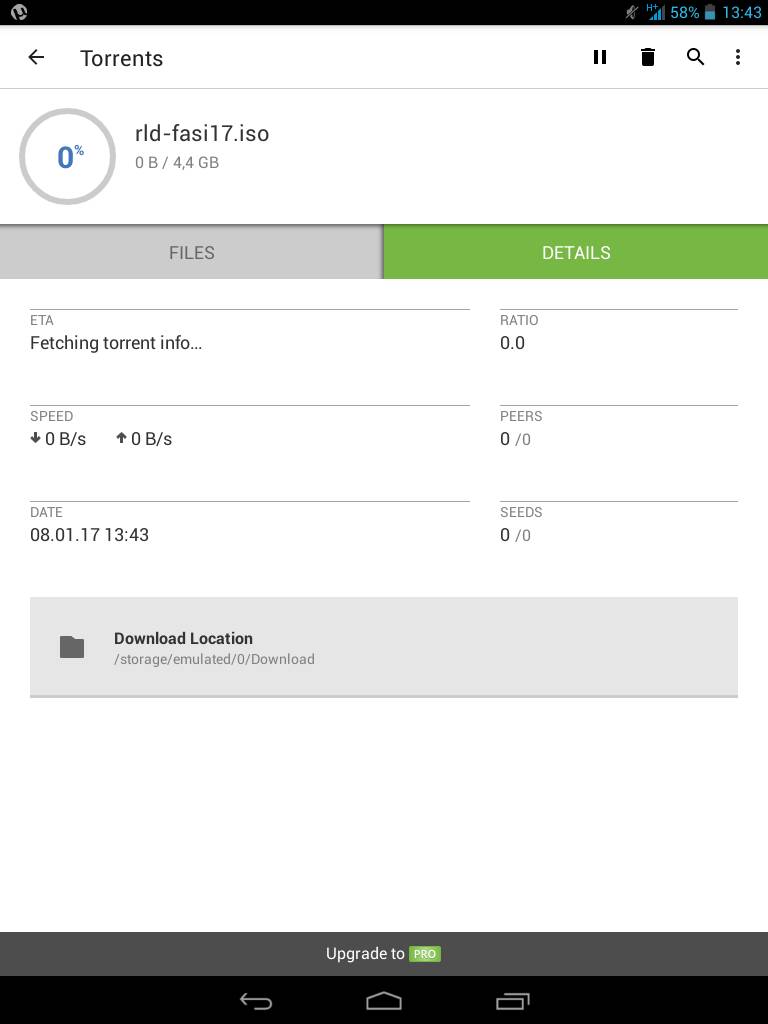Image resolution: width=768 pixels, height=1024 pixels.
Task: Open the three-dot overflow menu
Action: 738,57
